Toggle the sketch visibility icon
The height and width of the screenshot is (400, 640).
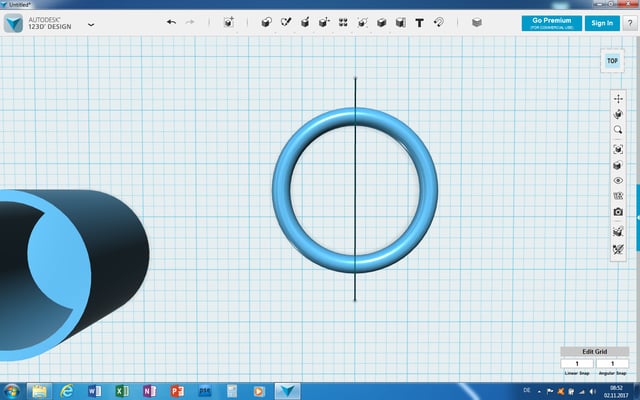pyautogui.click(x=618, y=249)
